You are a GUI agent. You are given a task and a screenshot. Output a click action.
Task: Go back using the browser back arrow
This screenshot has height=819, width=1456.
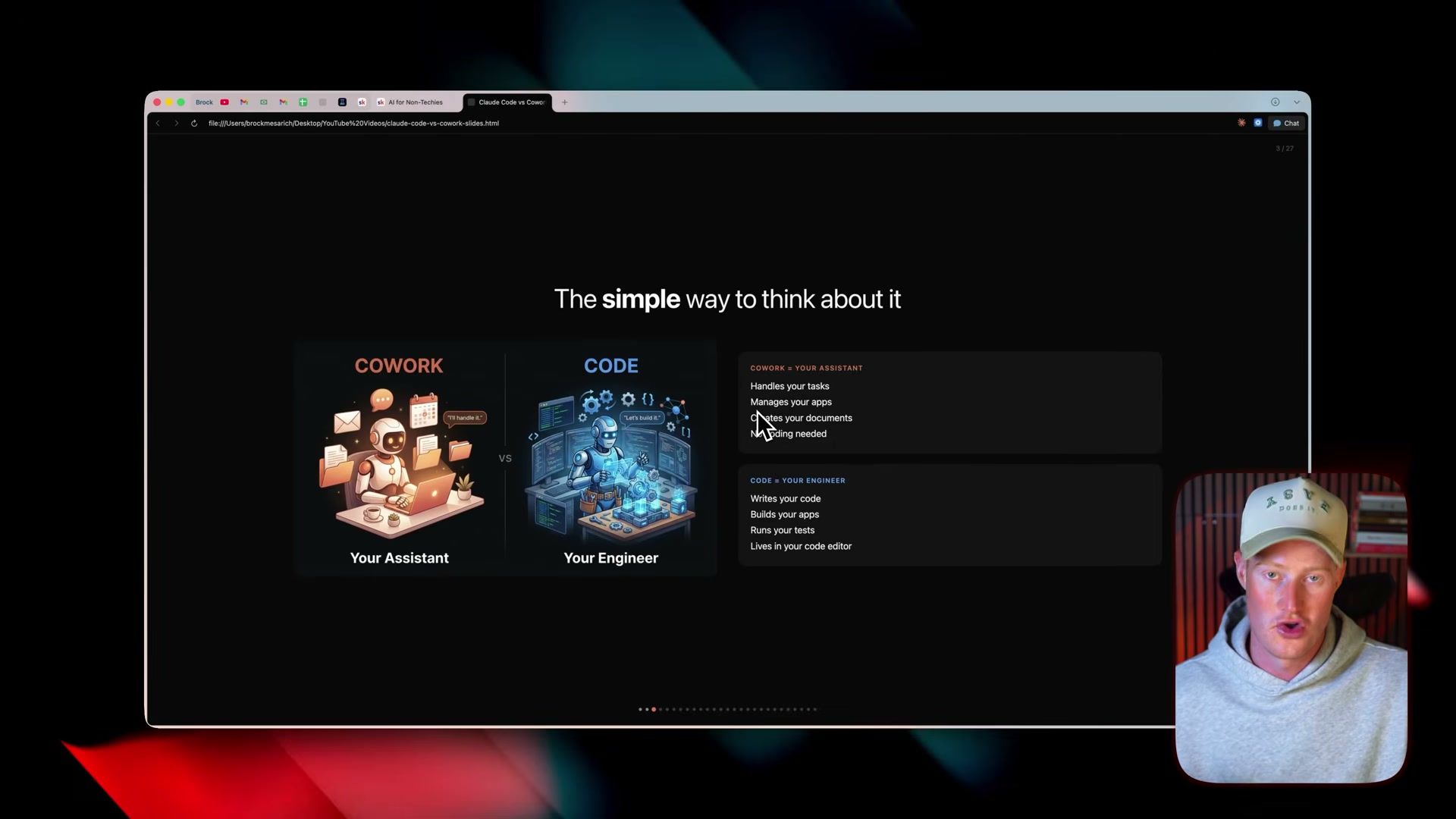pos(158,123)
